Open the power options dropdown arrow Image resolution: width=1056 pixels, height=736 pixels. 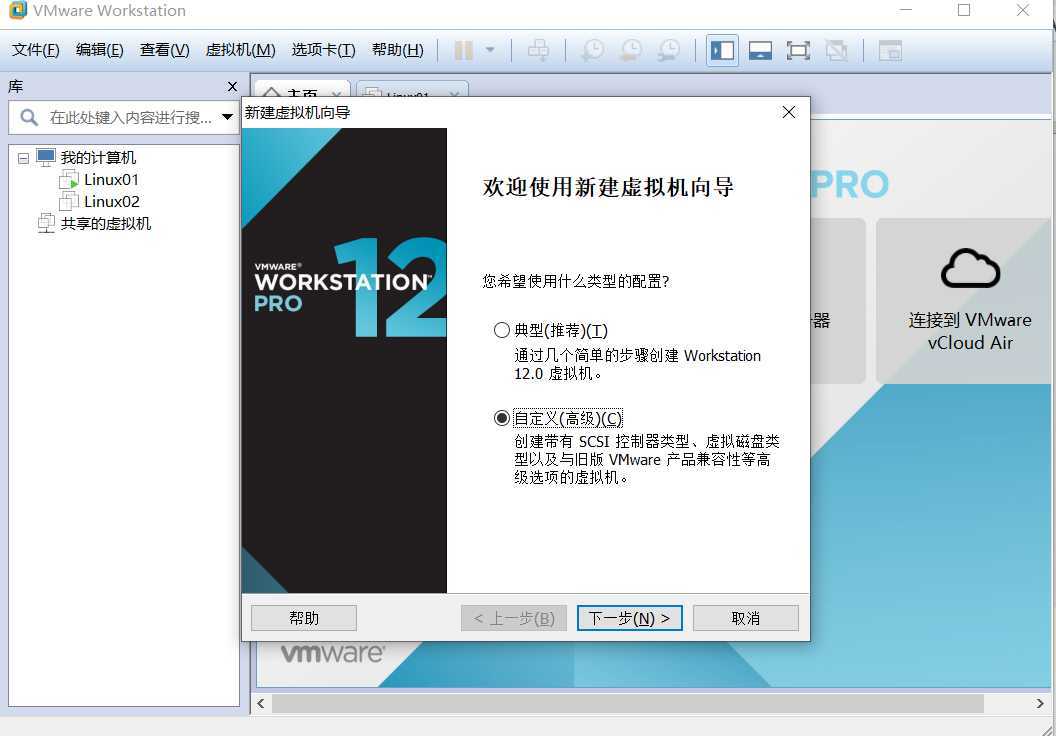[x=490, y=50]
